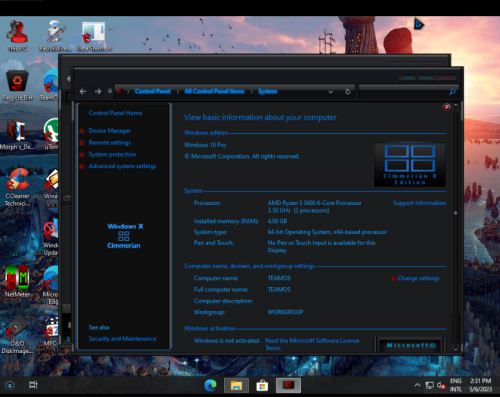Click the ENG INTL language indicator

tap(456, 385)
